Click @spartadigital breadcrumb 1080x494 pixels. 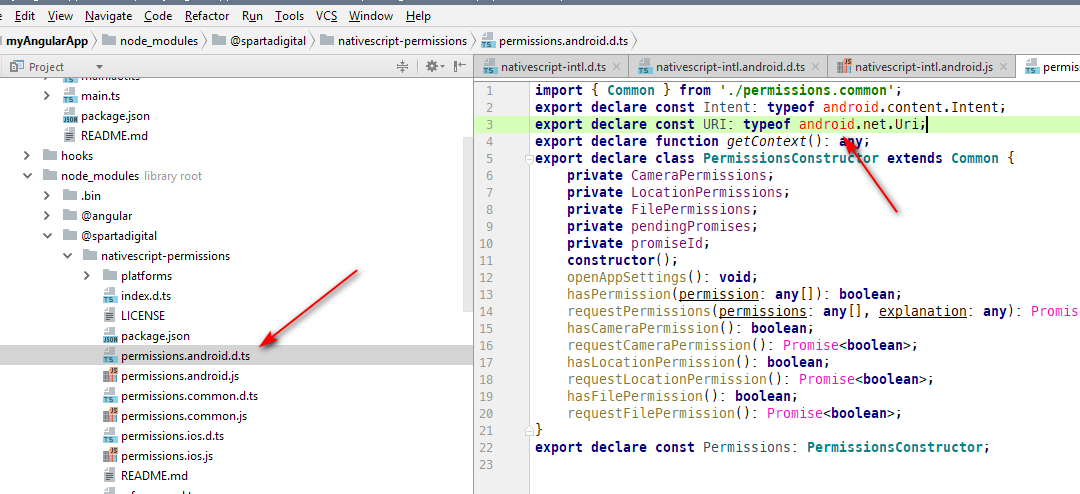point(259,41)
